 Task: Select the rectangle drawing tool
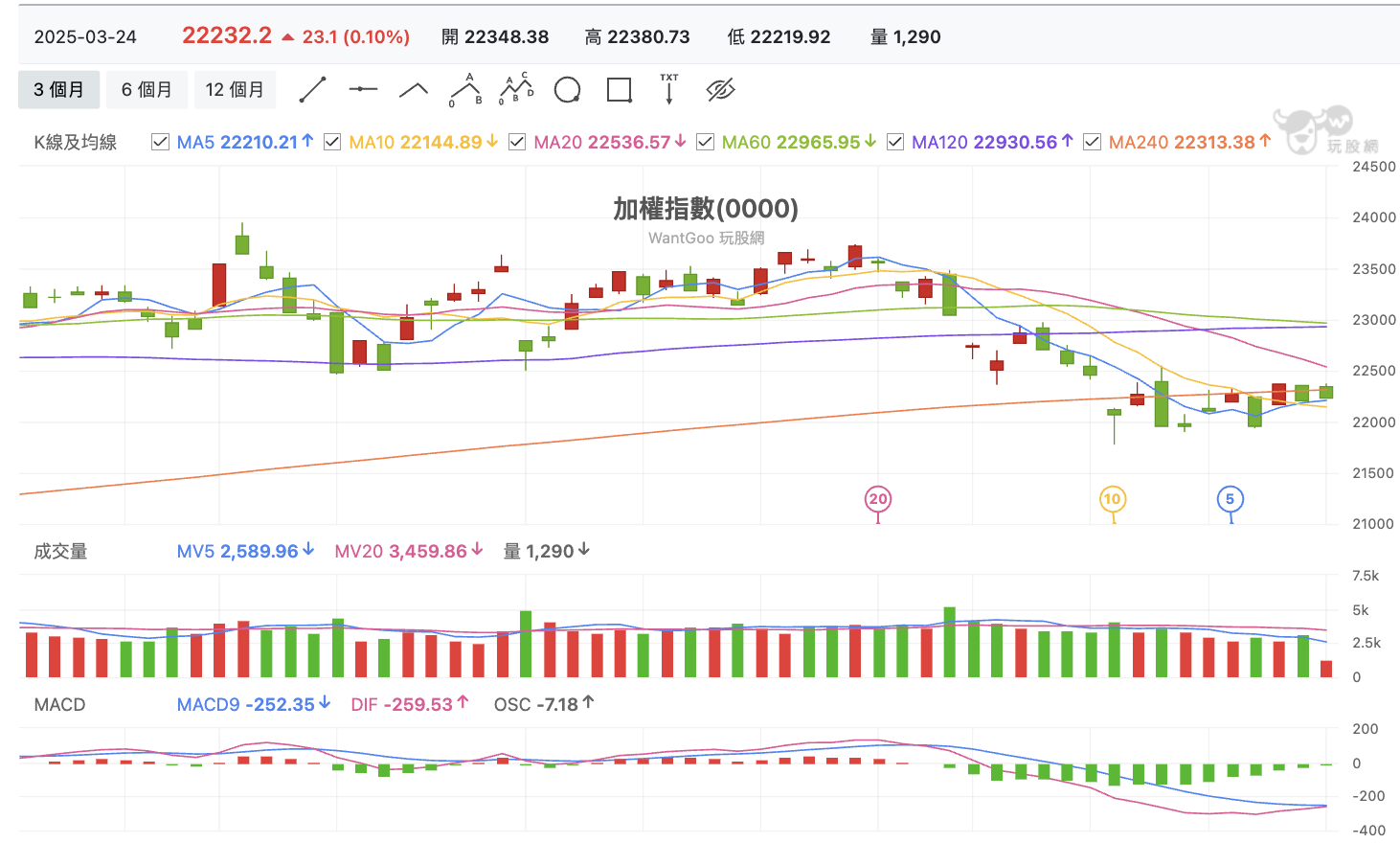point(620,90)
